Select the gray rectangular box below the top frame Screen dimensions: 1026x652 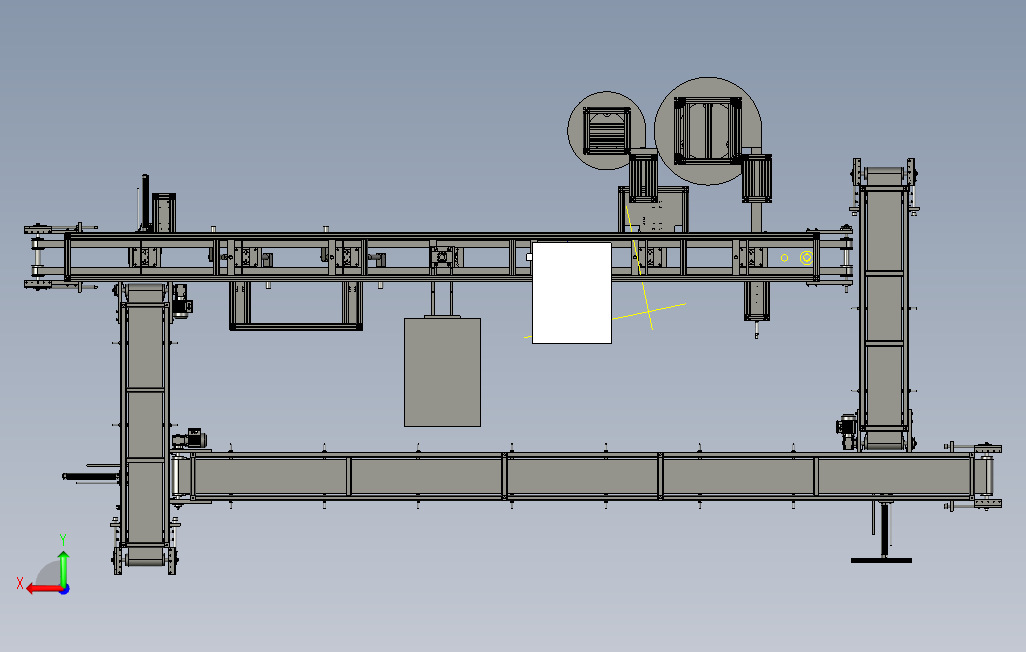point(442,372)
